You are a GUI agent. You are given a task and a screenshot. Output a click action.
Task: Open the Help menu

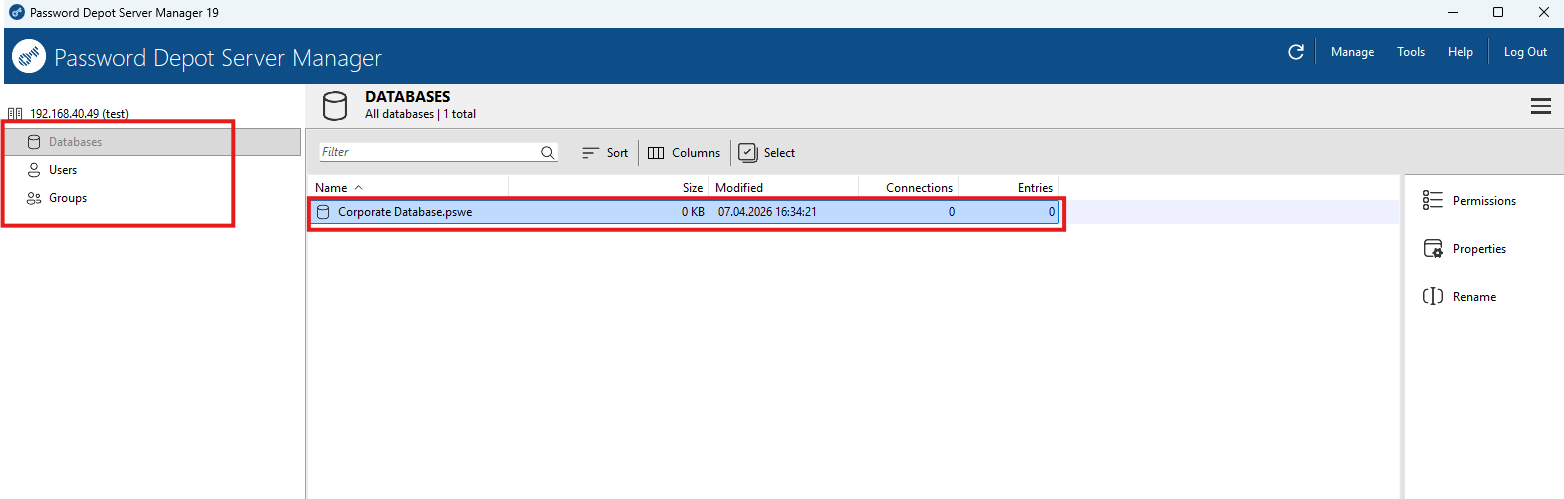coord(1460,52)
